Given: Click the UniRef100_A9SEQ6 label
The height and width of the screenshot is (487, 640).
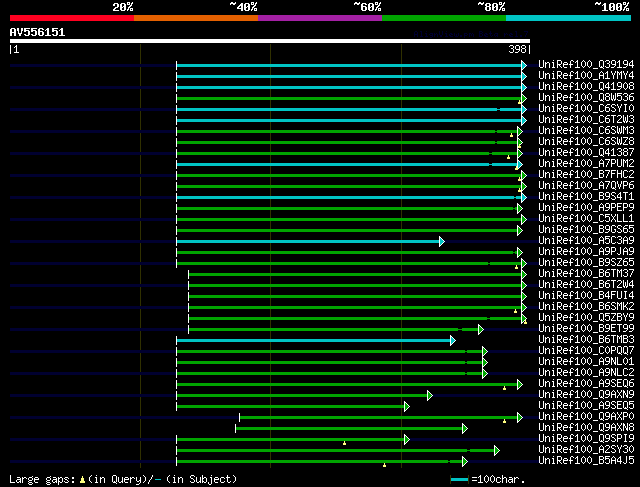Looking at the screenshot, I should click(586, 384).
